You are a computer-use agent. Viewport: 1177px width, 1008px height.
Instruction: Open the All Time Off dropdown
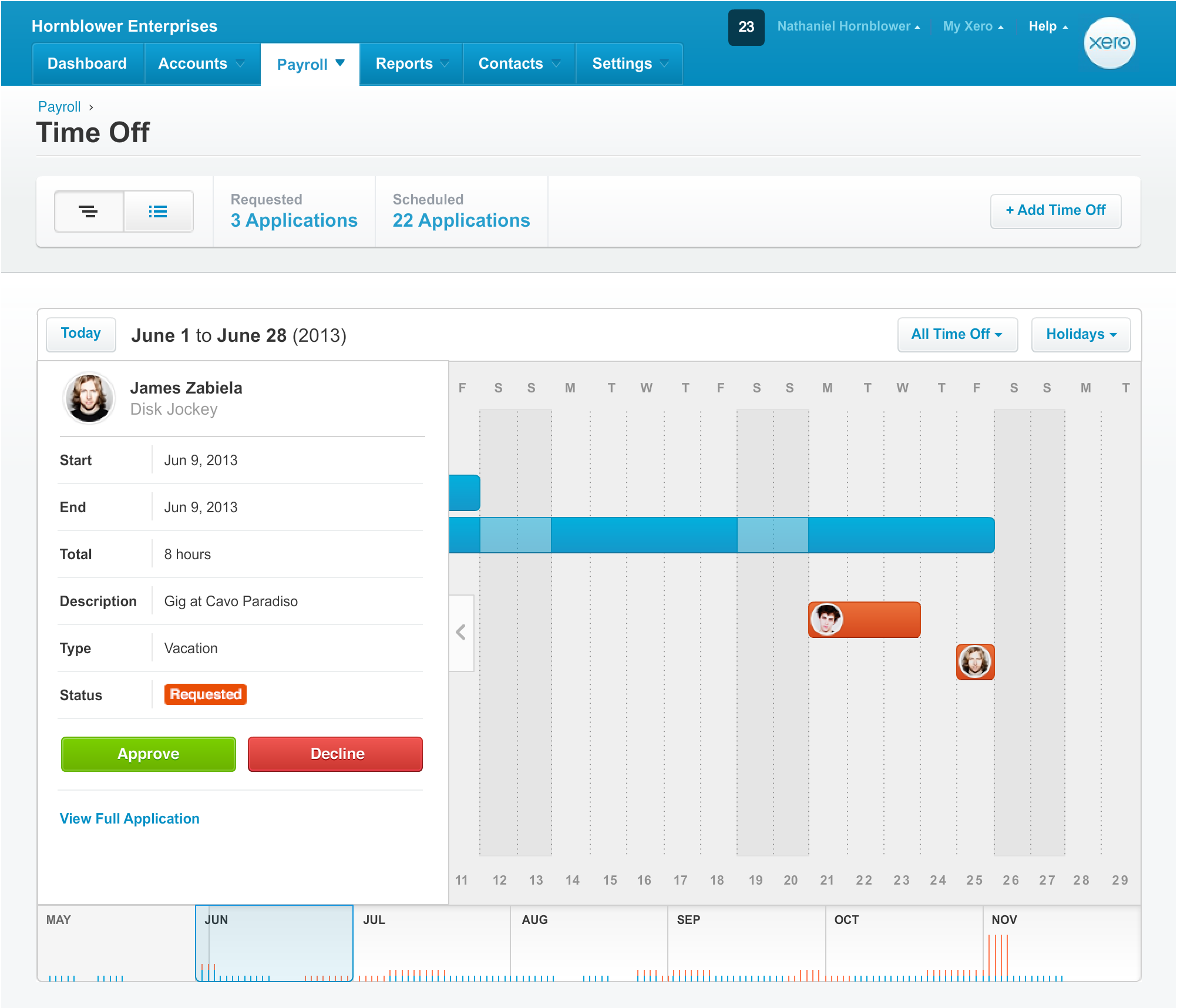click(957, 334)
